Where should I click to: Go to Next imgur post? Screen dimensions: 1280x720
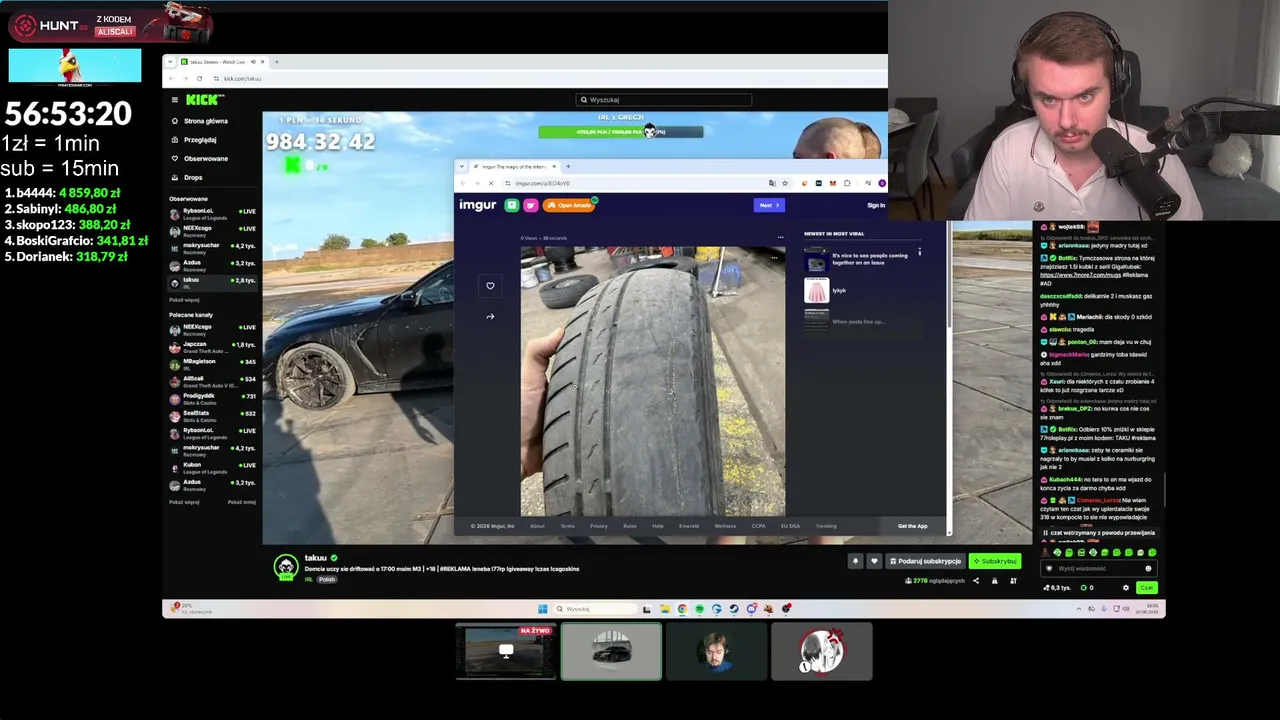point(769,205)
